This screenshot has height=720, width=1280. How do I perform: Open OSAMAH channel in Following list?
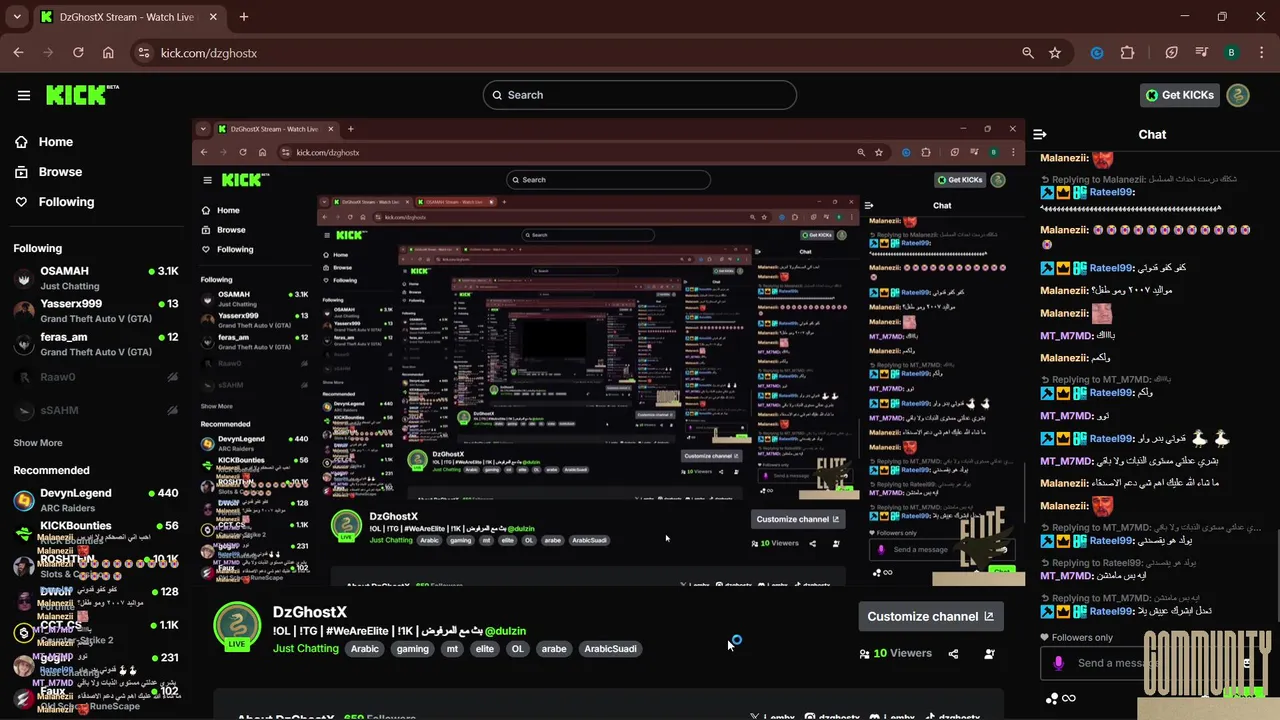pos(96,278)
